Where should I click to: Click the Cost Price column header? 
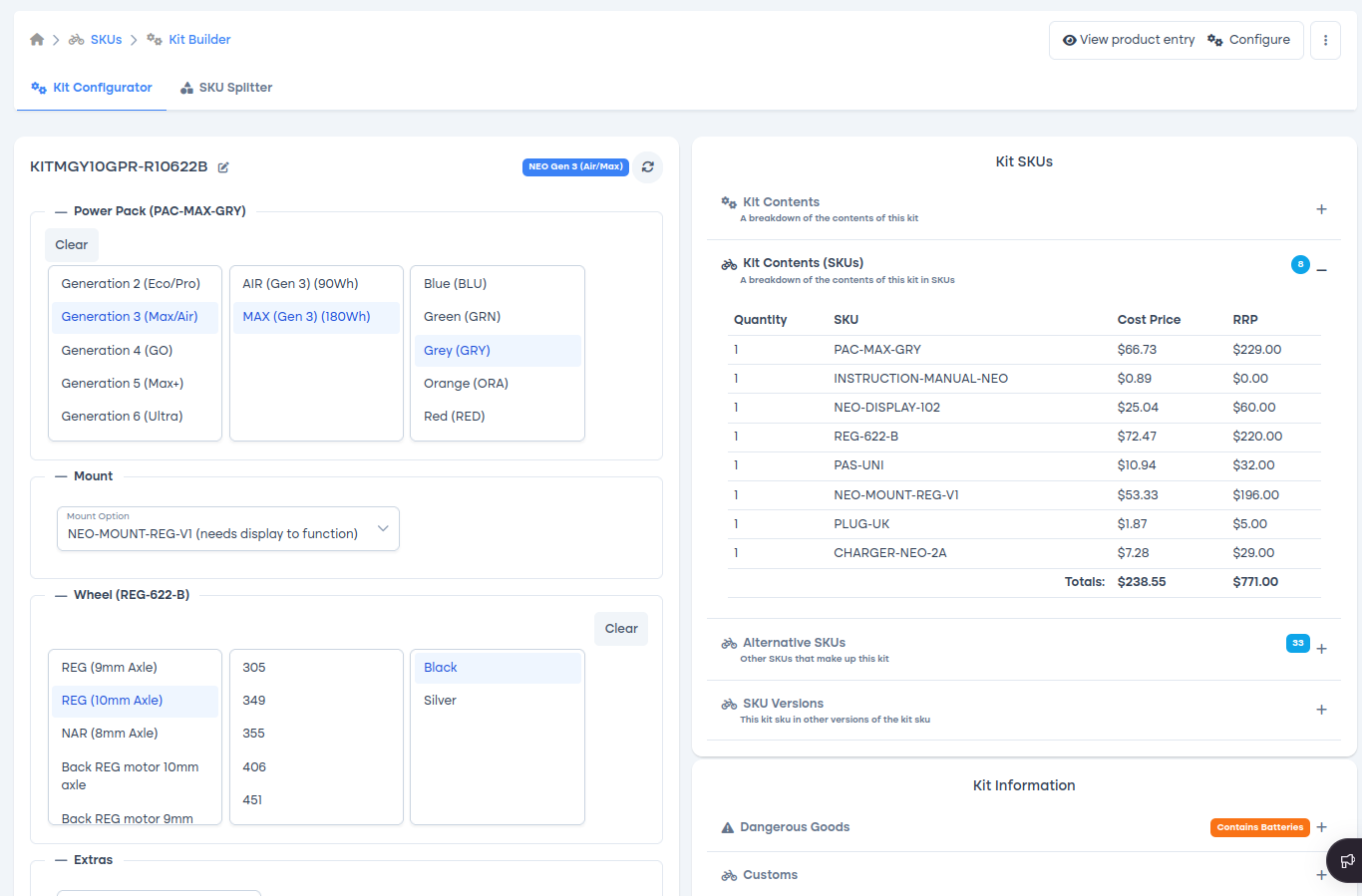(x=1149, y=320)
